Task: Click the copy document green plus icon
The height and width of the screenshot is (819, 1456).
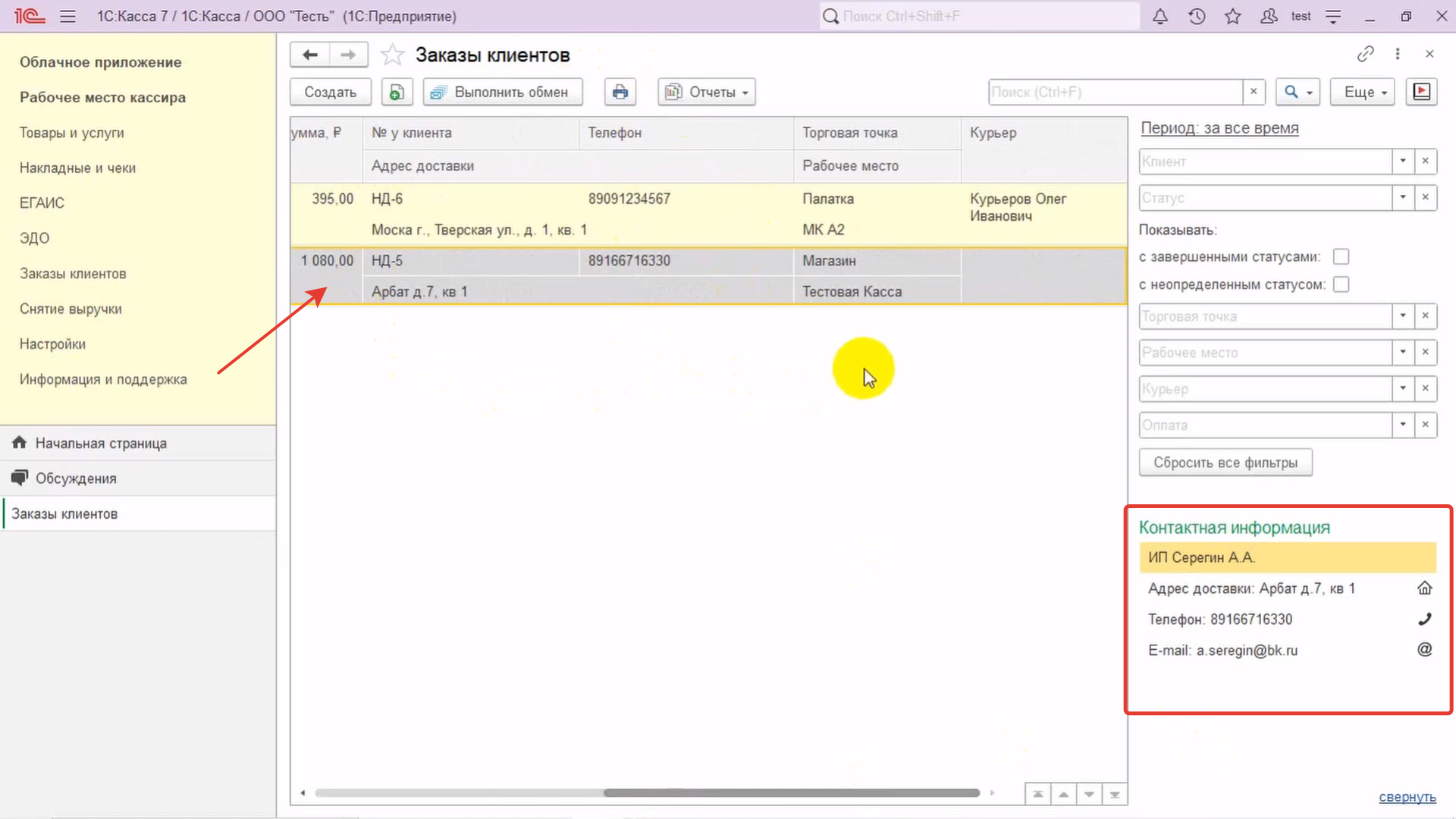Action: coord(397,92)
